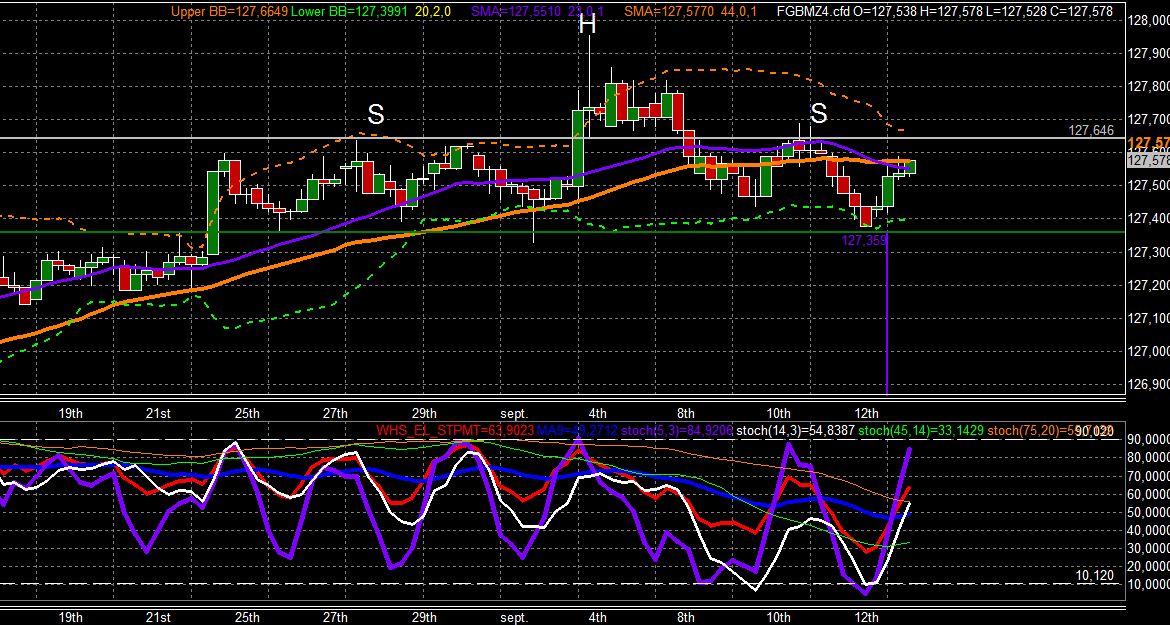Click 10th on the stochastic pane date axis

click(778, 618)
